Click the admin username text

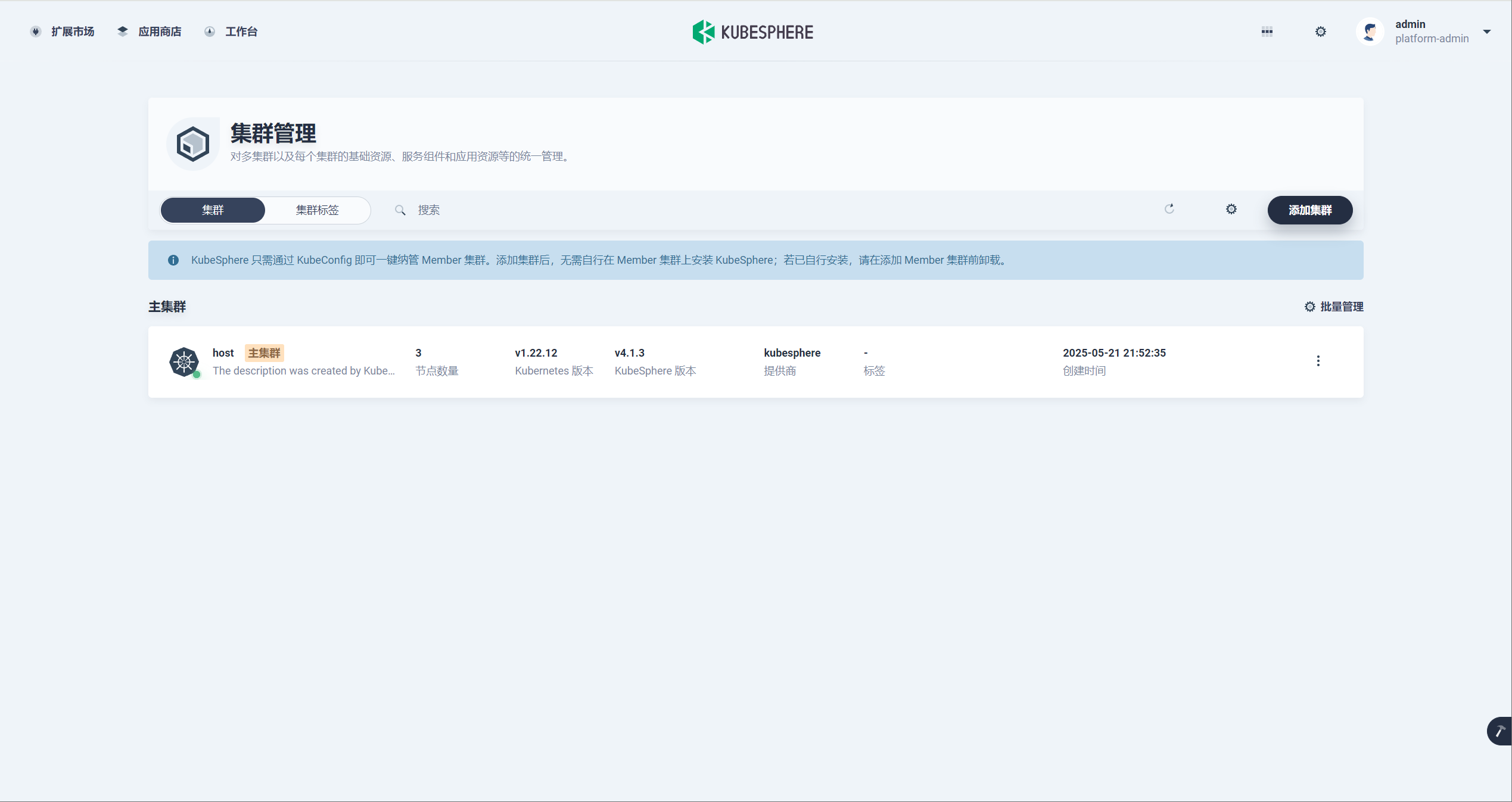[x=1410, y=24]
